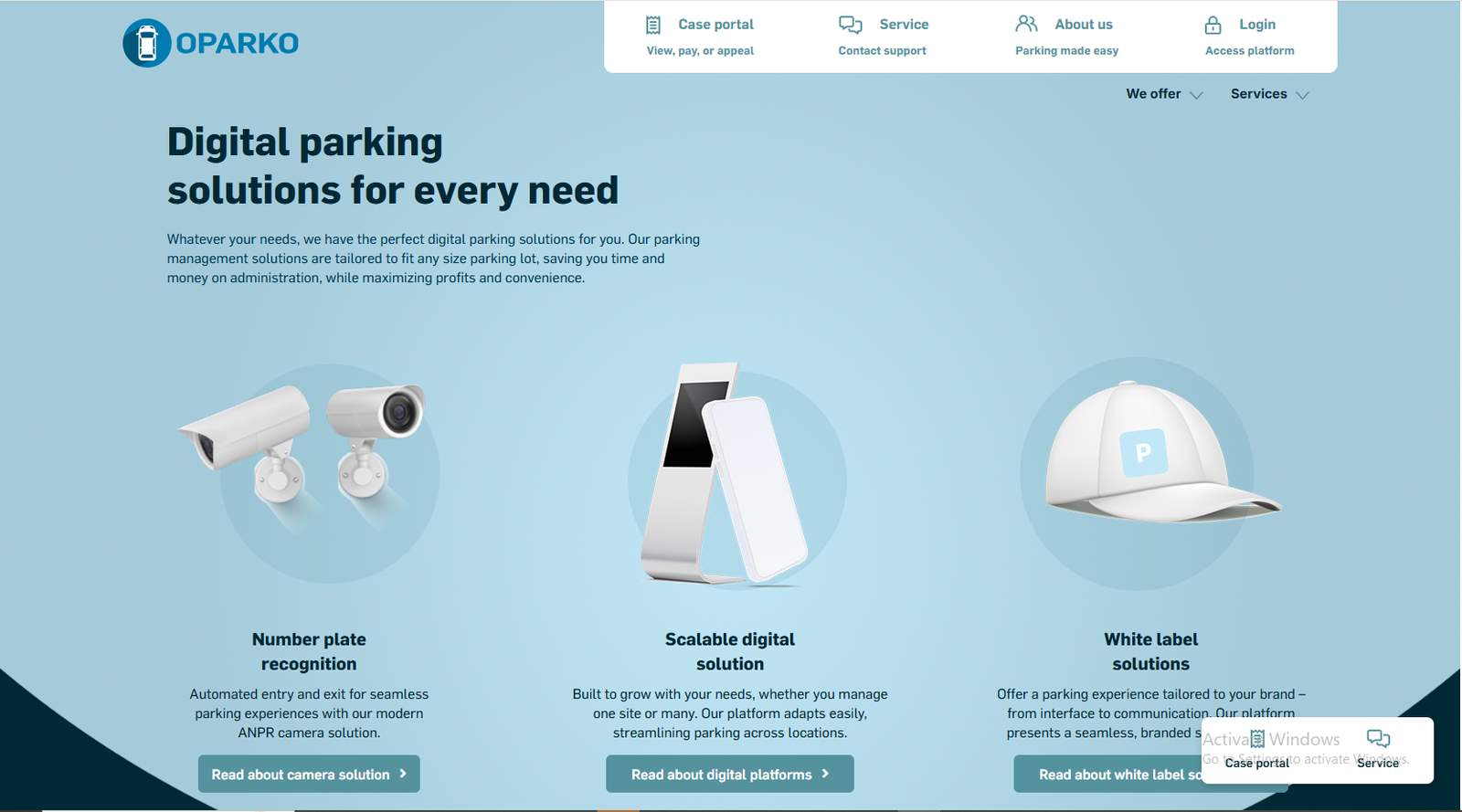Click the floating Case portal icon
Image resolution: width=1462 pixels, height=812 pixels.
coord(1257,739)
